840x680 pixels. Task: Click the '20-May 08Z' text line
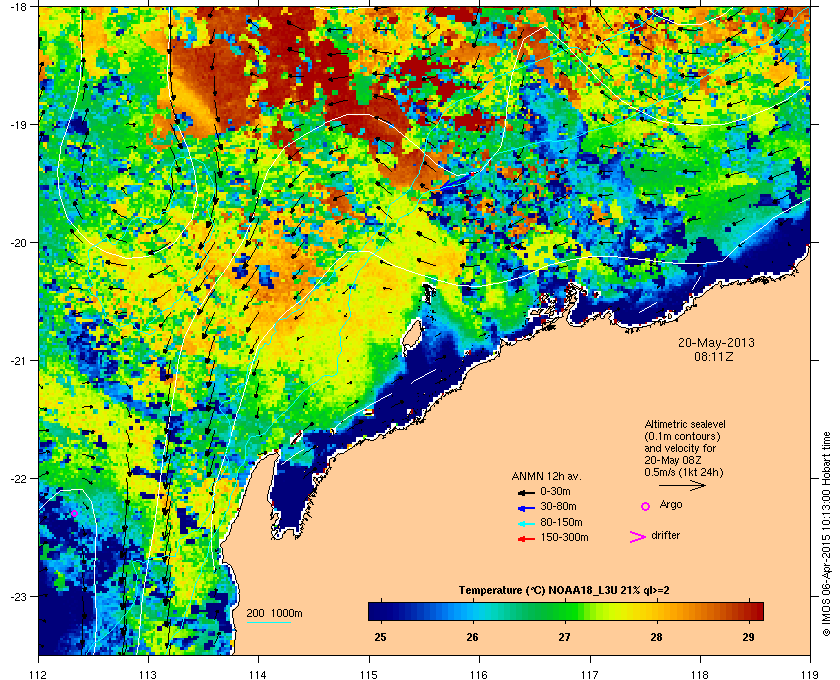[x=673, y=460]
